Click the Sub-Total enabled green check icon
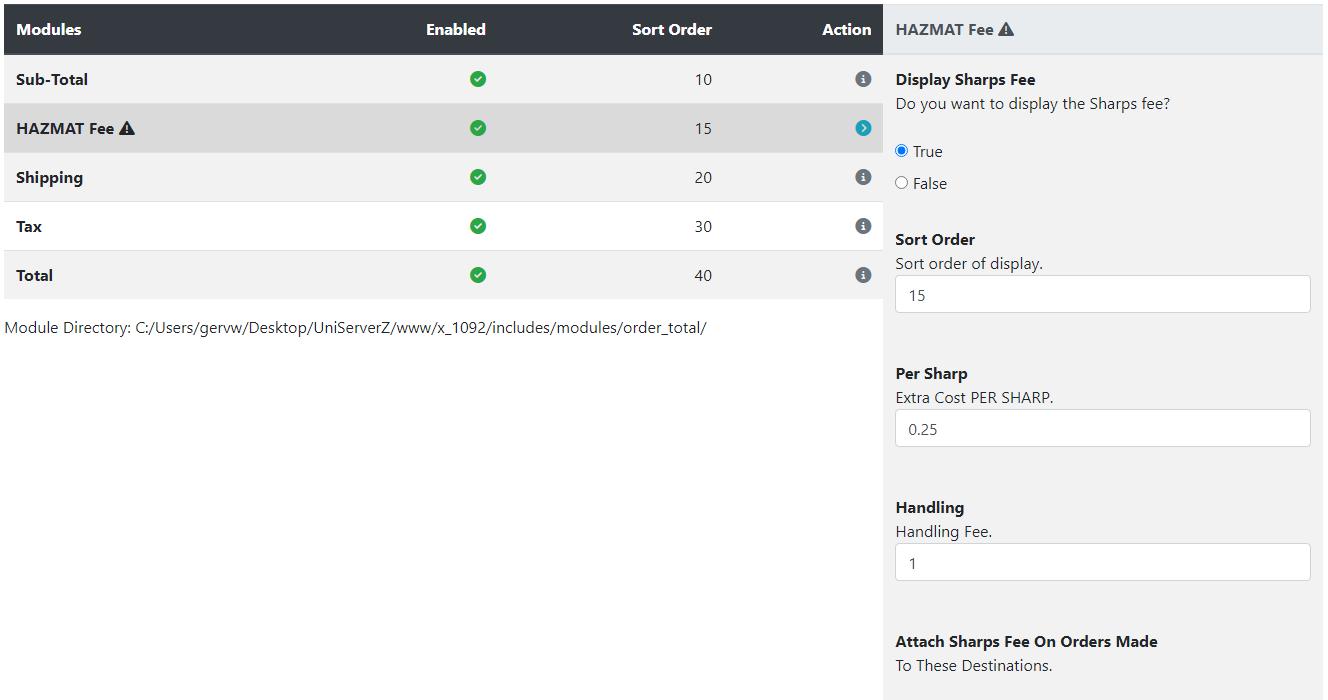1328x700 pixels. click(x=478, y=79)
